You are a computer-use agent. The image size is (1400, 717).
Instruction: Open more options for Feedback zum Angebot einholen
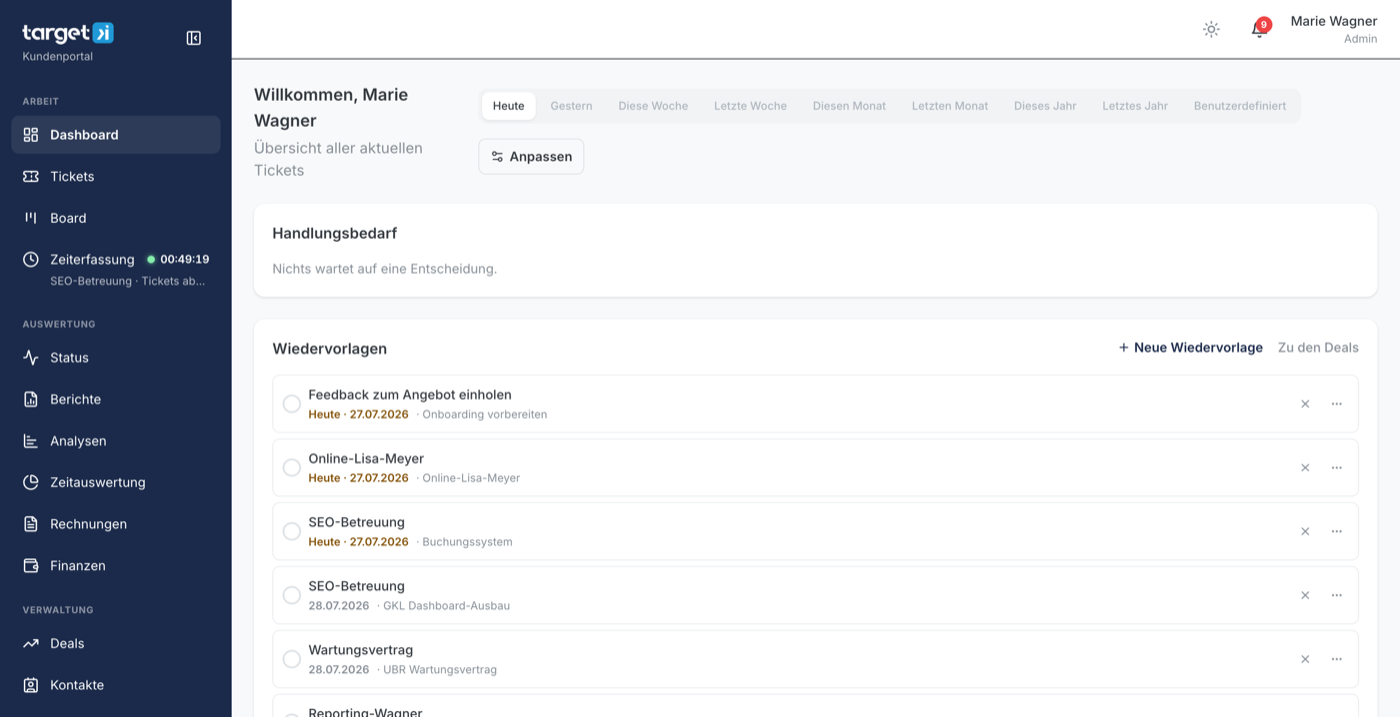(x=1337, y=404)
